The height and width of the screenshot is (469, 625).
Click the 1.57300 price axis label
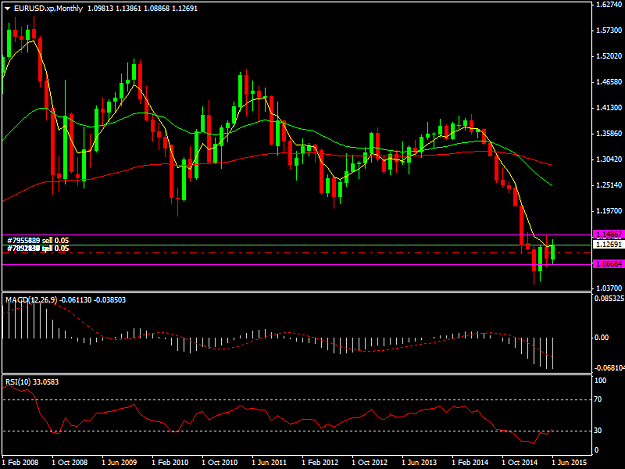(x=609, y=31)
